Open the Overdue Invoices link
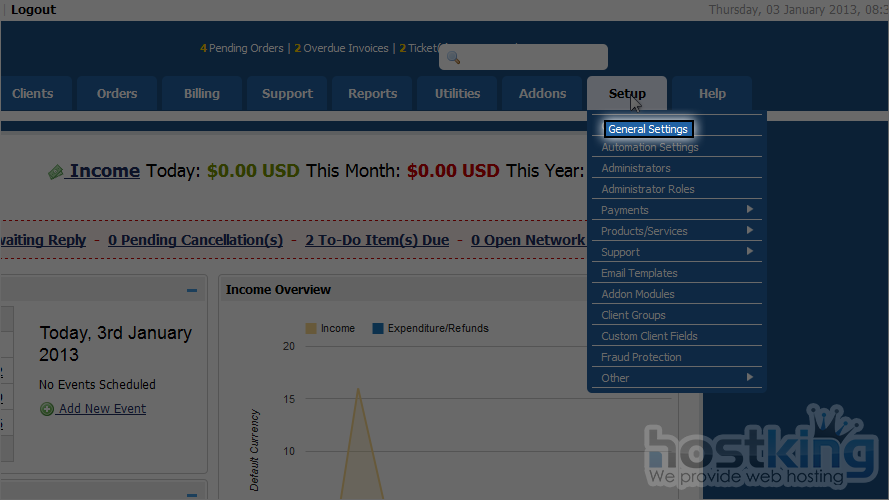 click(345, 48)
